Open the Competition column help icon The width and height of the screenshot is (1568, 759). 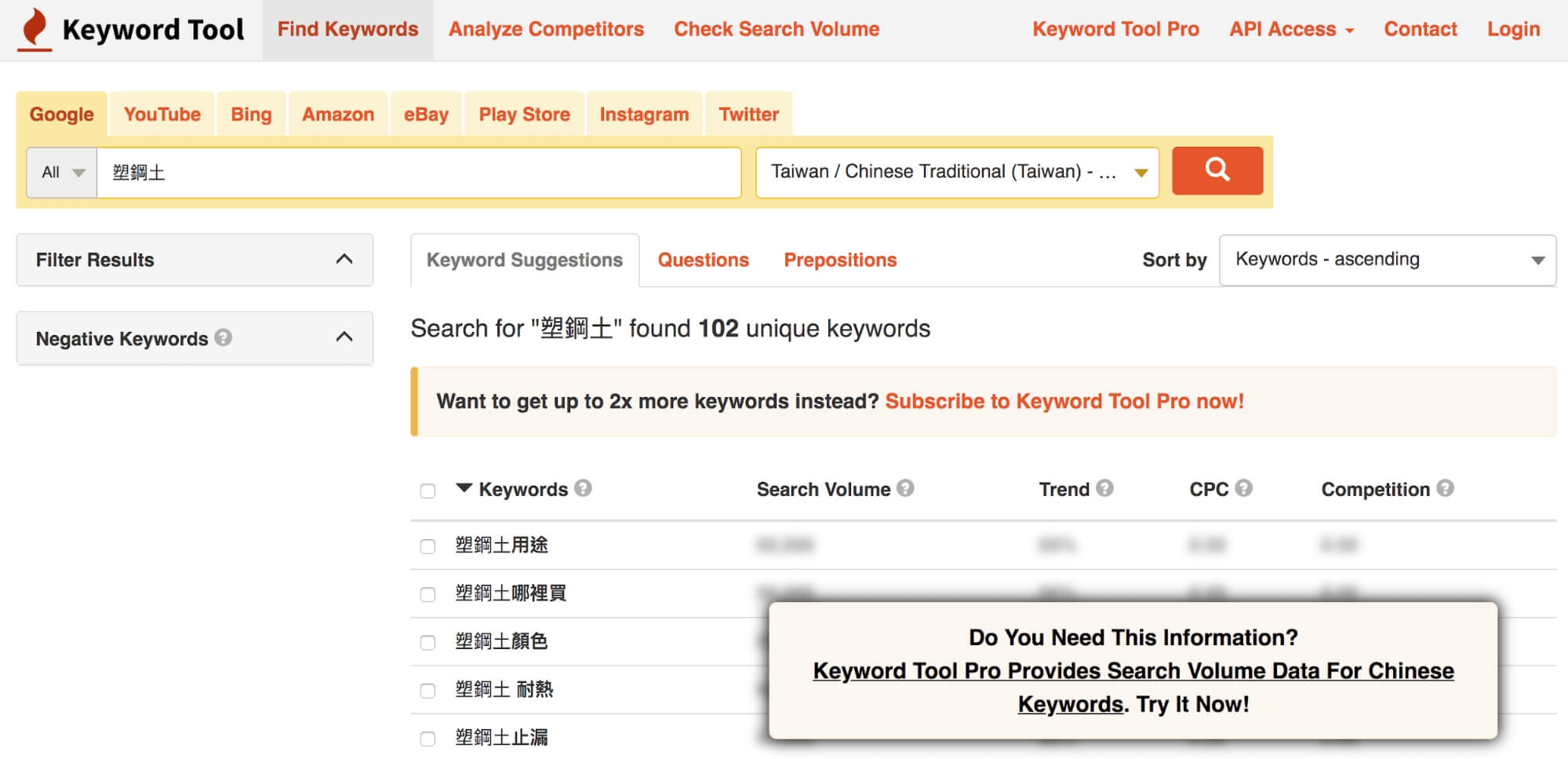coord(1446,488)
